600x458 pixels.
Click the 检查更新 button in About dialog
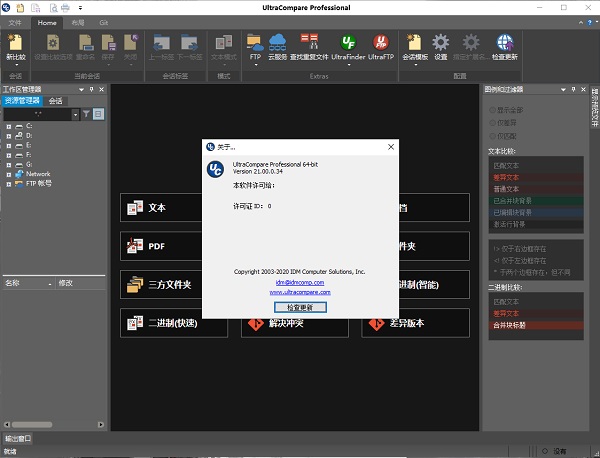[300, 307]
